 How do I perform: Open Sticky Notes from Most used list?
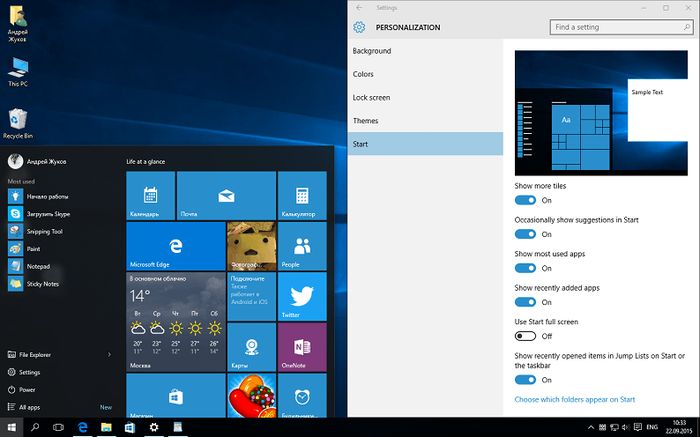tap(44, 284)
